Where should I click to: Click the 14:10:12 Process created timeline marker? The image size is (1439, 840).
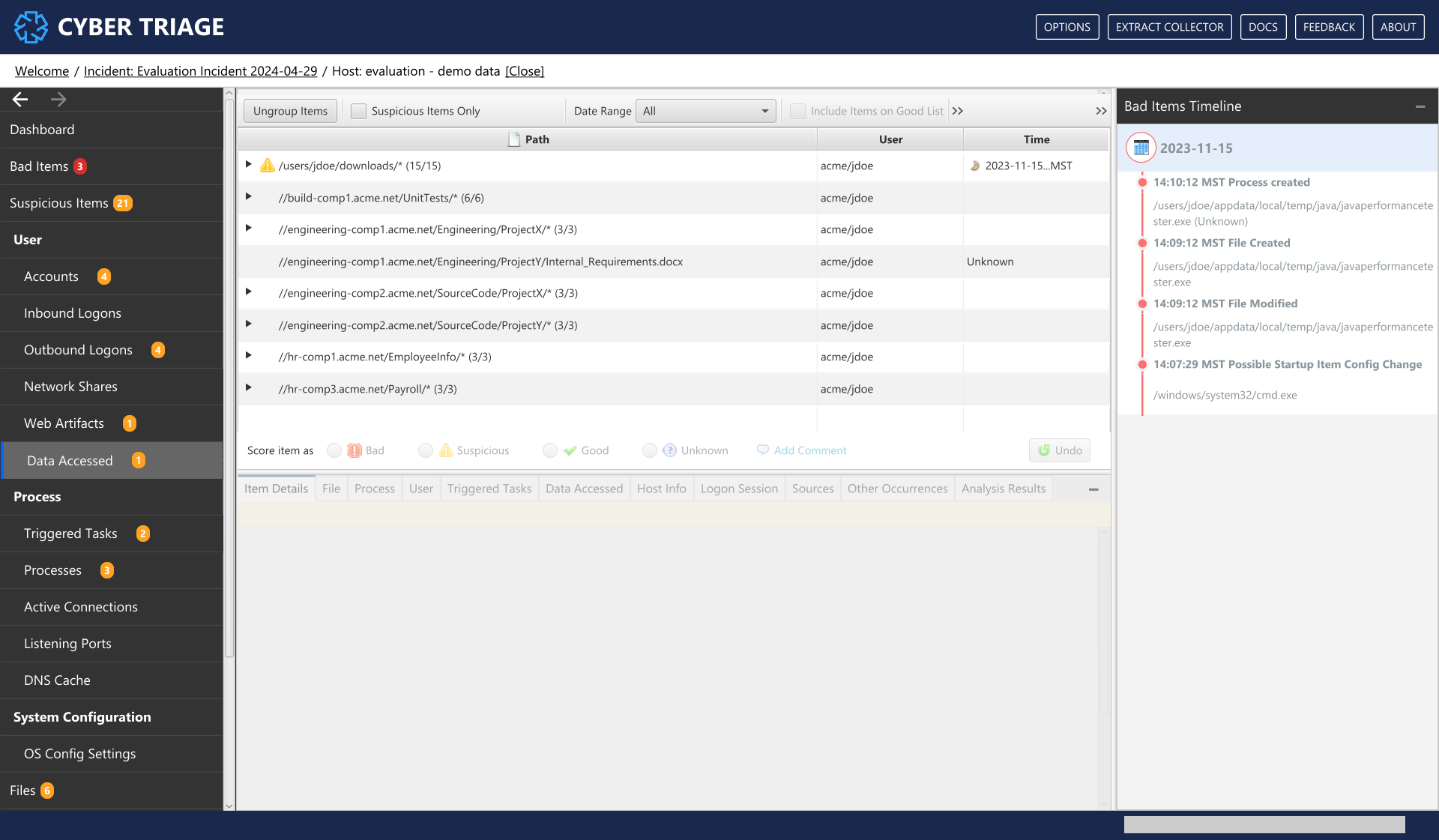tap(1142, 182)
